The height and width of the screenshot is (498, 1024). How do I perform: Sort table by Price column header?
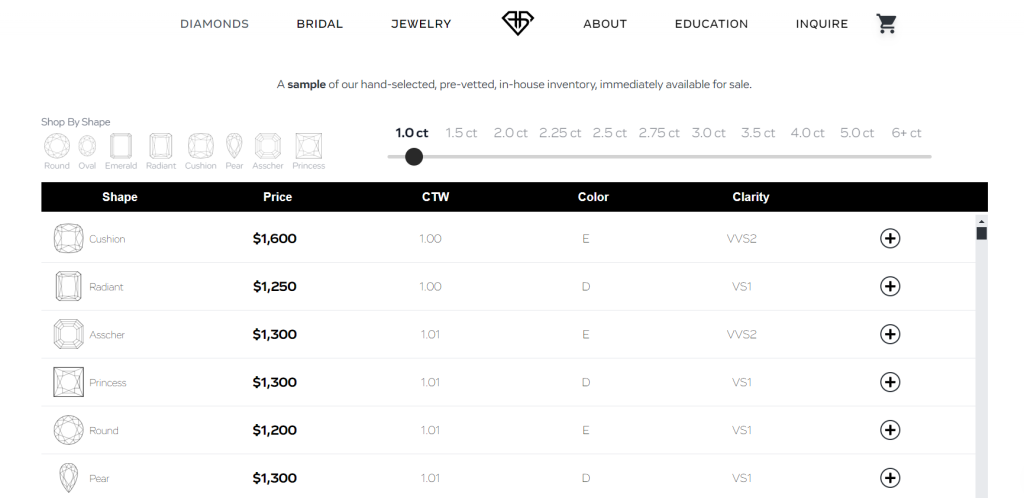277,197
